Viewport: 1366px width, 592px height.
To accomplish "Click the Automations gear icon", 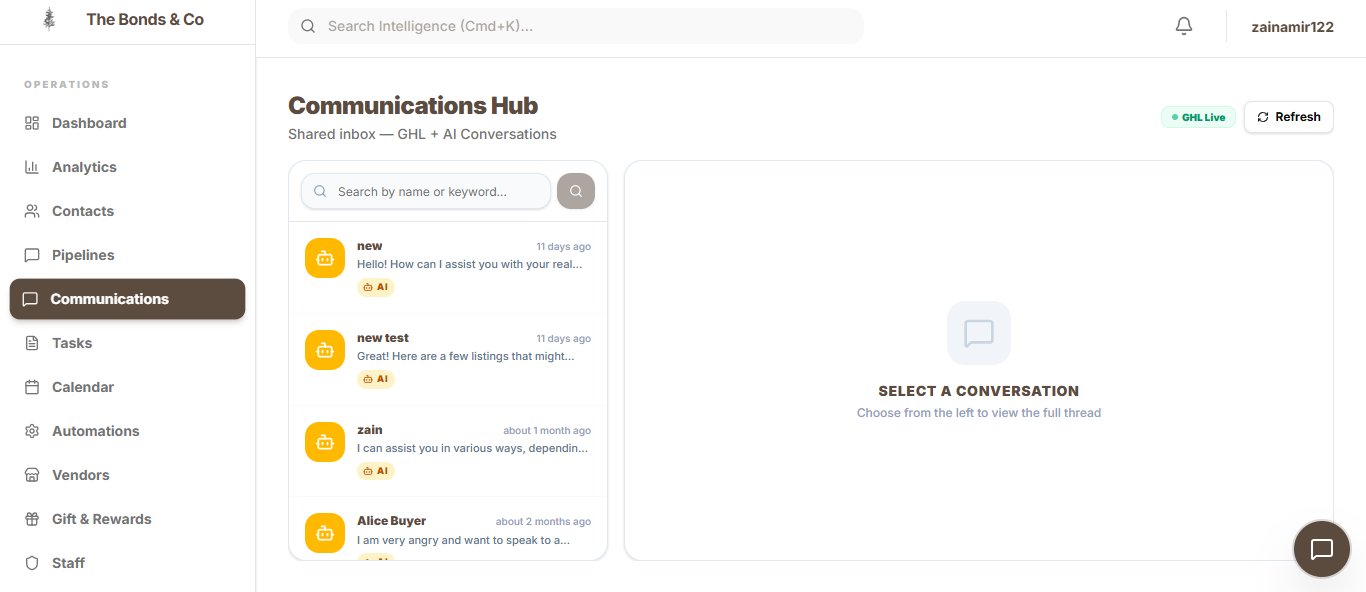I will coord(32,431).
